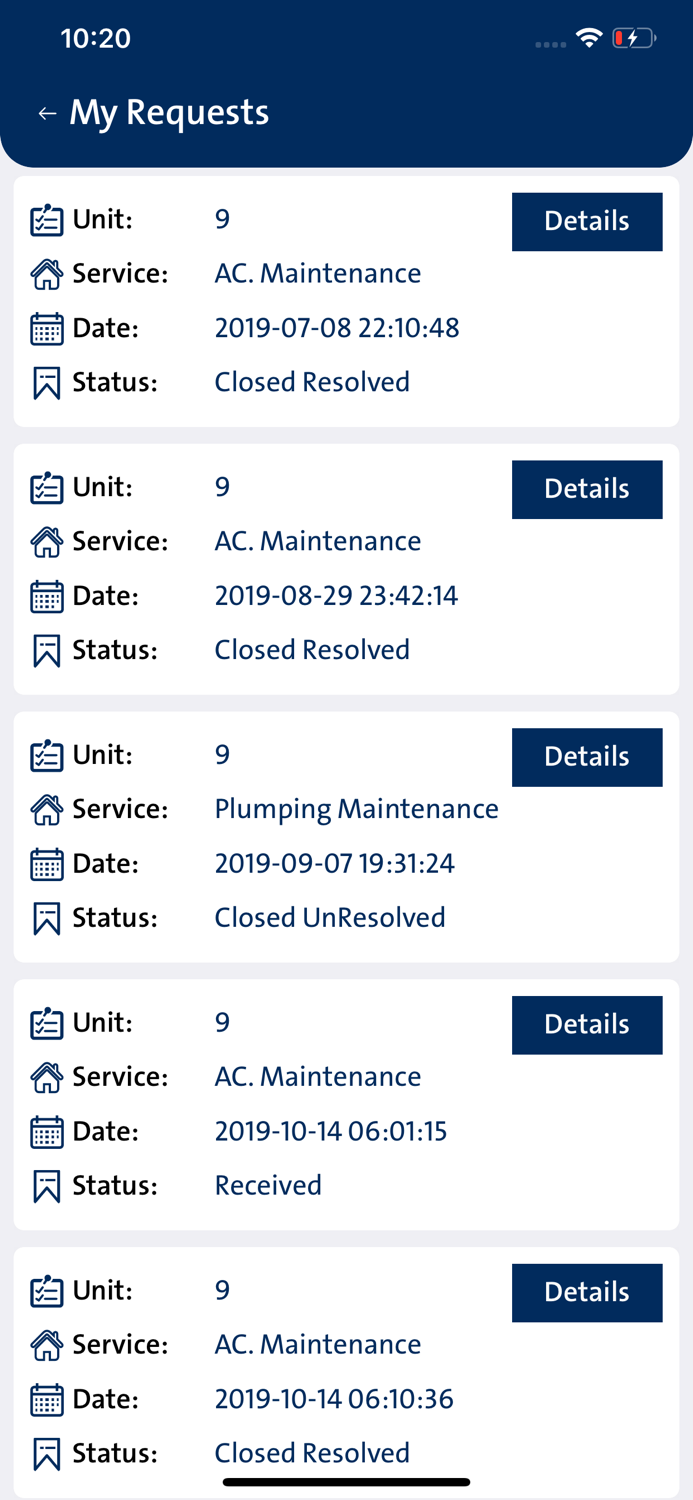Open Details for the Plumping Maintenance request
Screen dimensions: 693x1500
tap(587, 757)
